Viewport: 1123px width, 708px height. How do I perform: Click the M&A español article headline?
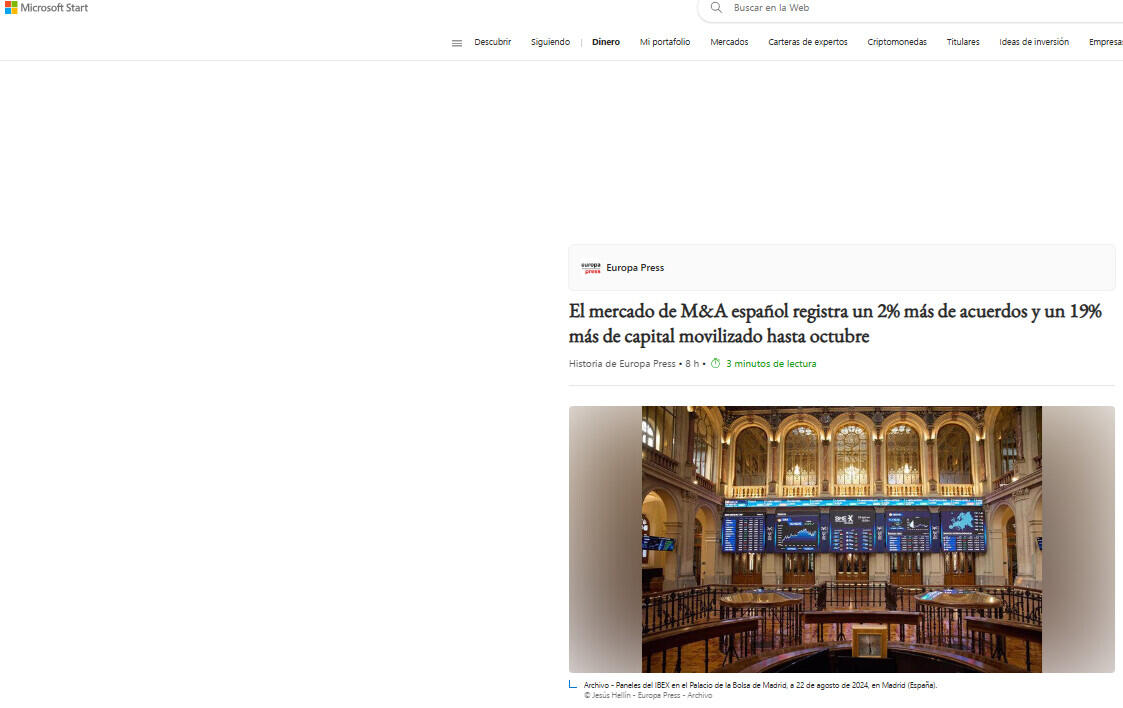click(835, 324)
